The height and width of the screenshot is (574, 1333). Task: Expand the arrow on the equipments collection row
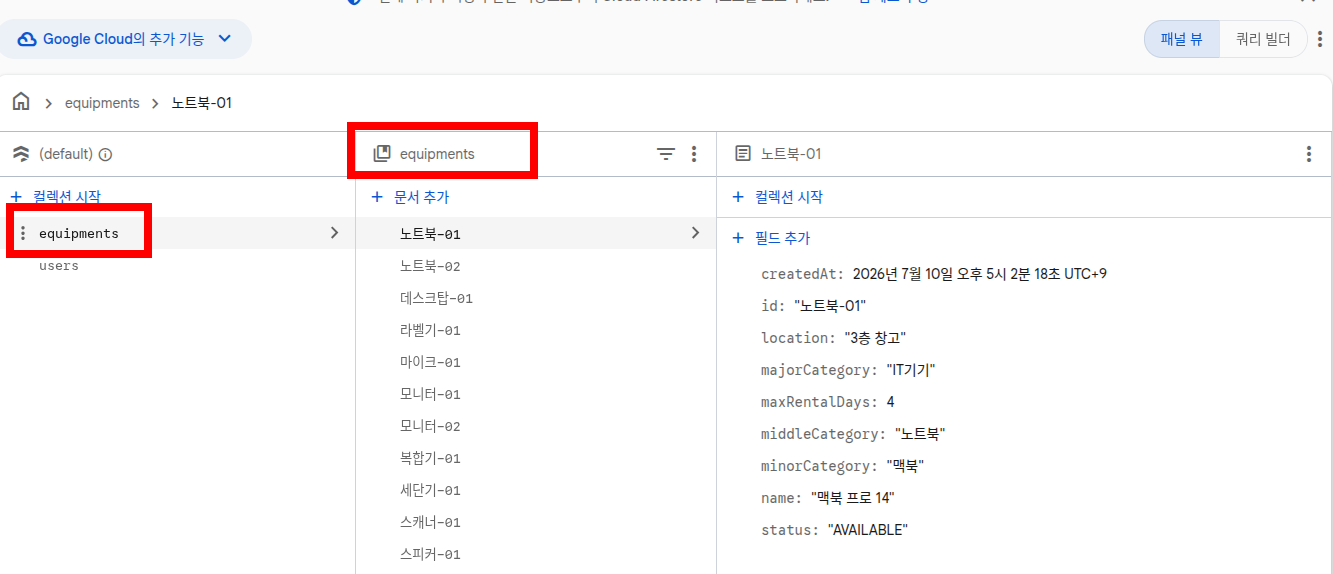pyautogui.click(x=334, y=233)
